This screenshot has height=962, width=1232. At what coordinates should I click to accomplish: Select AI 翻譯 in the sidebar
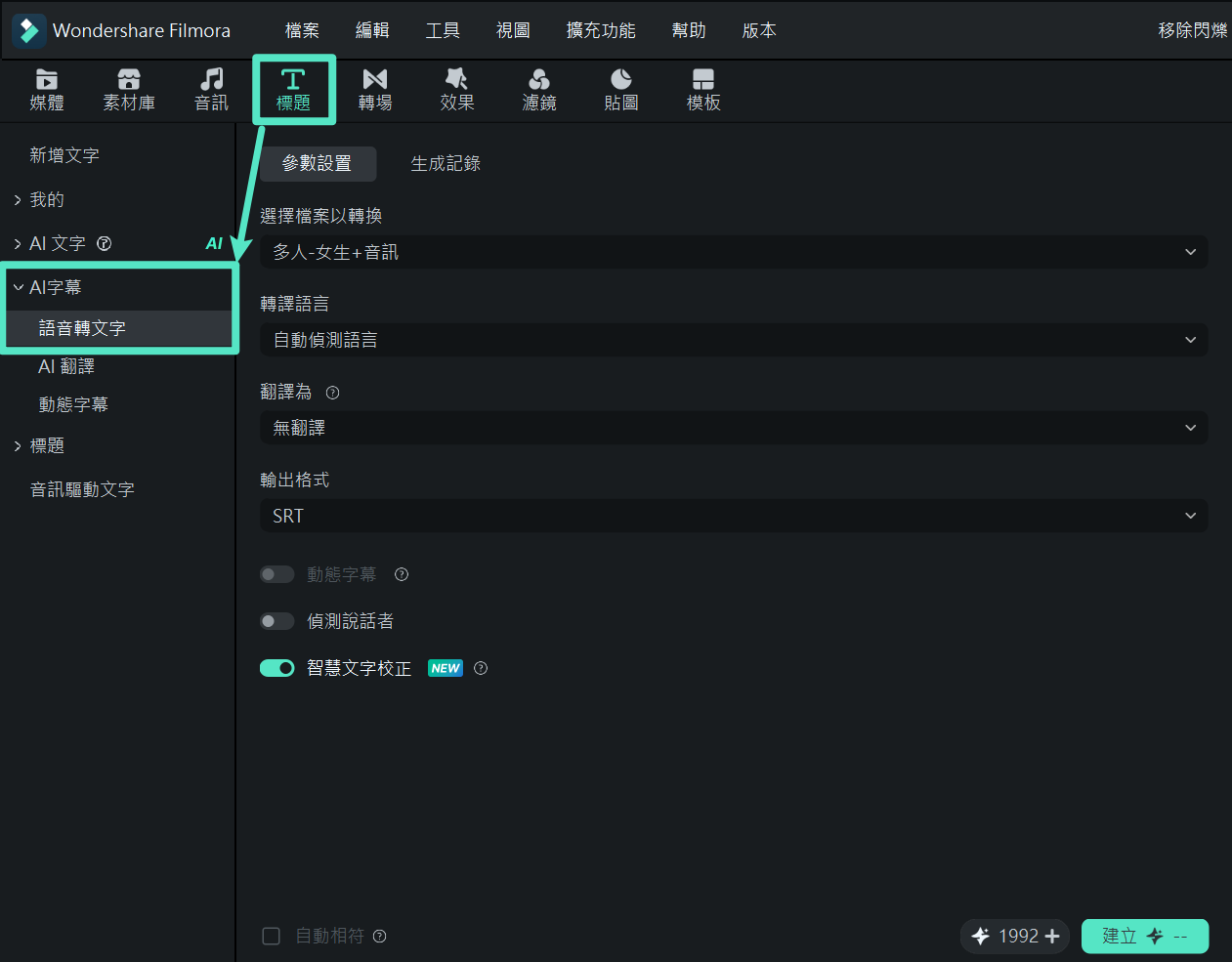pyautogui.click(x=66, y=366)
